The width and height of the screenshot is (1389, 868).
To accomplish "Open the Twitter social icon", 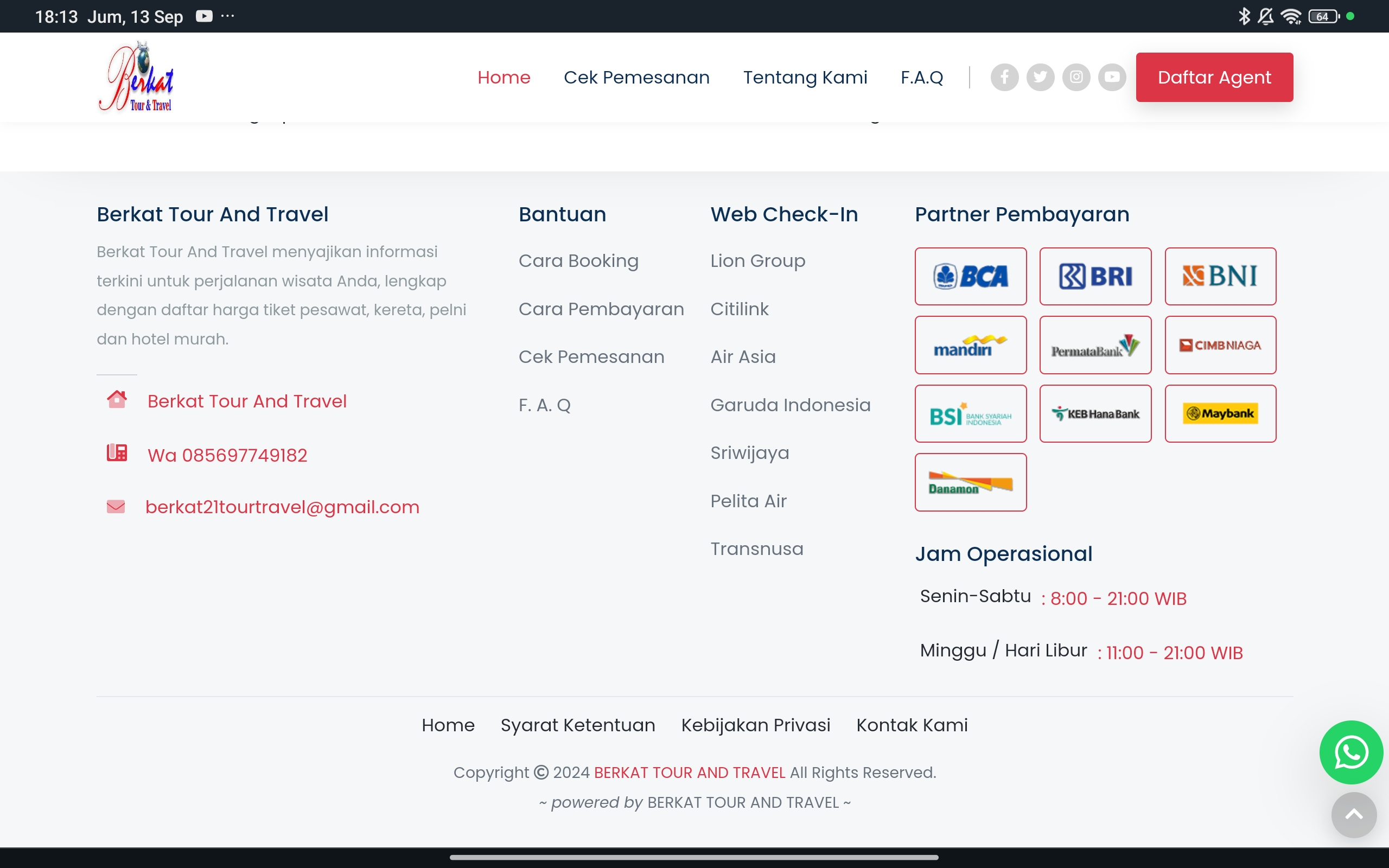I will pos(1040,77).
